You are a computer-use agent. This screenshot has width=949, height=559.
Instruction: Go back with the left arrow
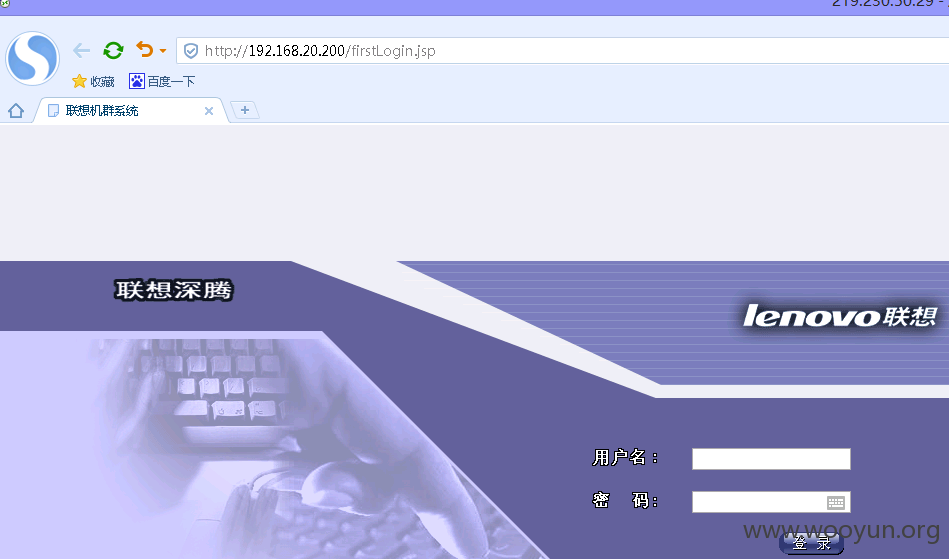(x=82, y=50)
